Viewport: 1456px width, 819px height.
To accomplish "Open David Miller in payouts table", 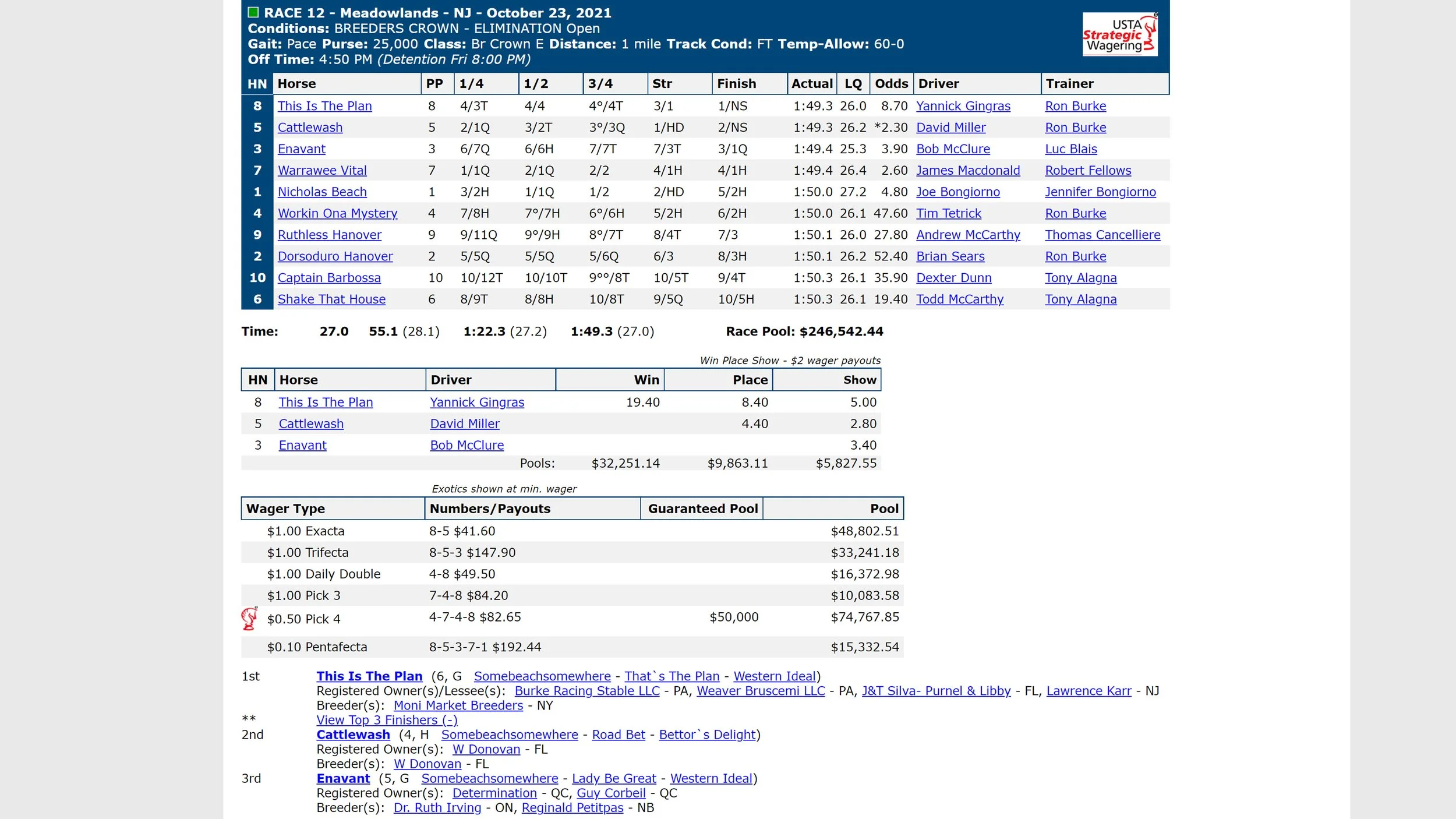I will (x=465, y=424).
